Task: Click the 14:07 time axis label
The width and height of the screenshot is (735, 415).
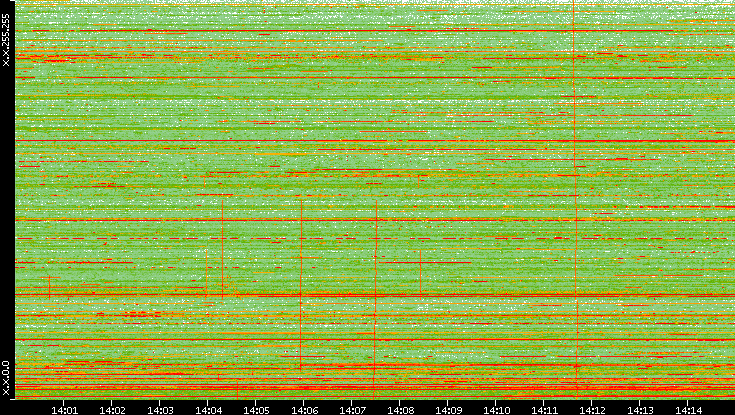Action: click(352, 410)
